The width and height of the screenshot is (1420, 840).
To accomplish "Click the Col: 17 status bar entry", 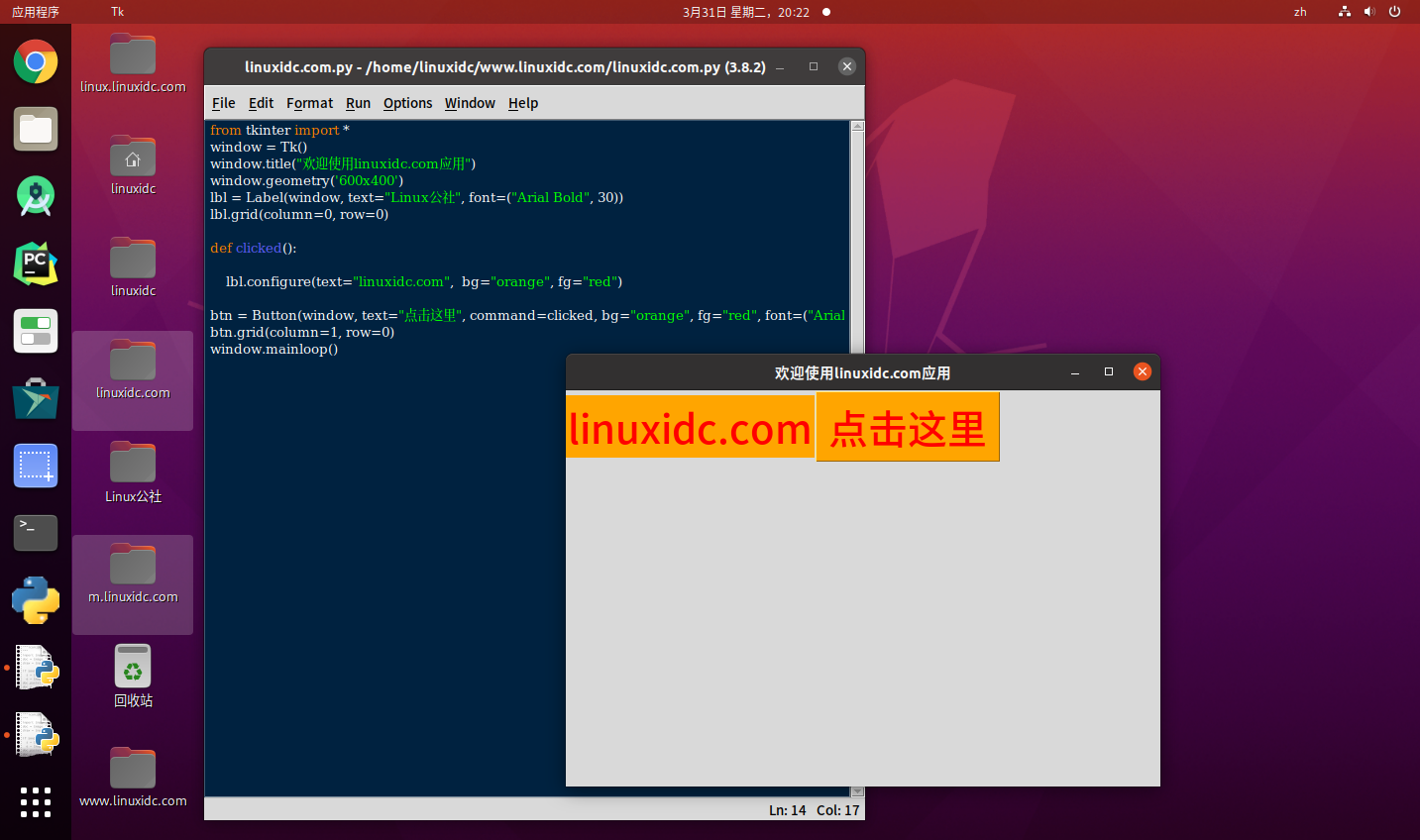I will [838, 810].
